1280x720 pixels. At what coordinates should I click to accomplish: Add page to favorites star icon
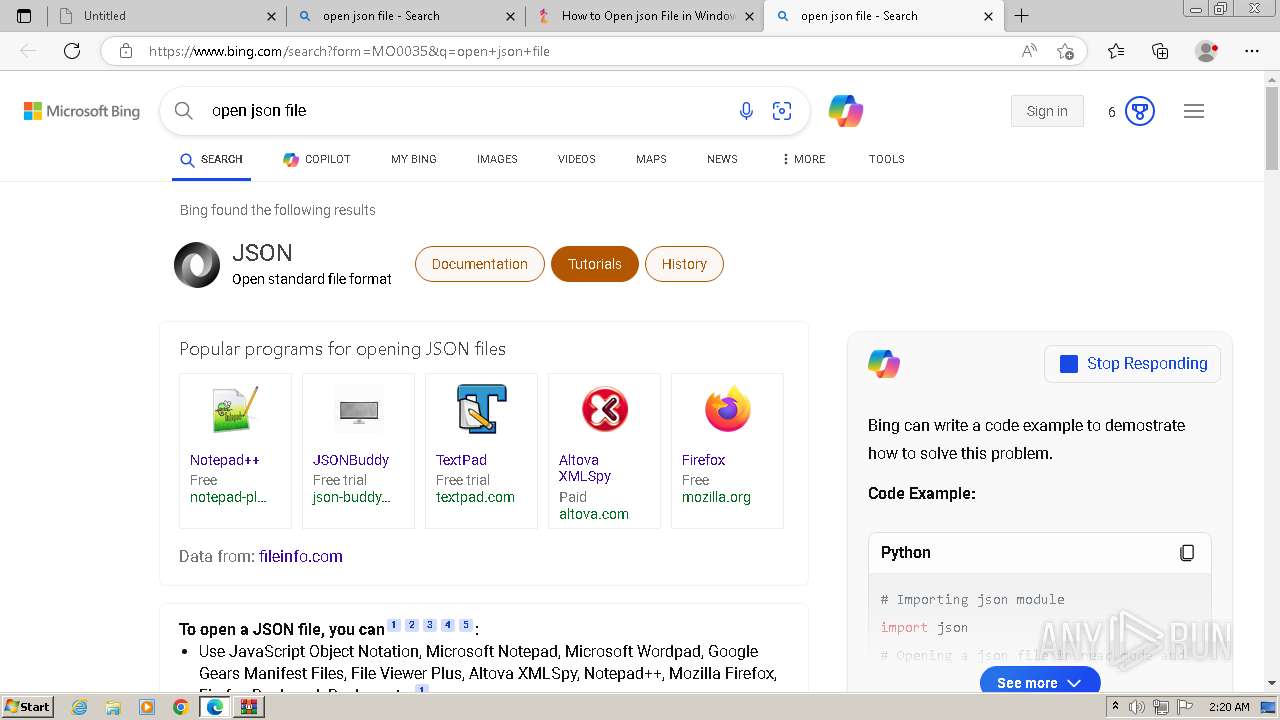[1065, 51]
